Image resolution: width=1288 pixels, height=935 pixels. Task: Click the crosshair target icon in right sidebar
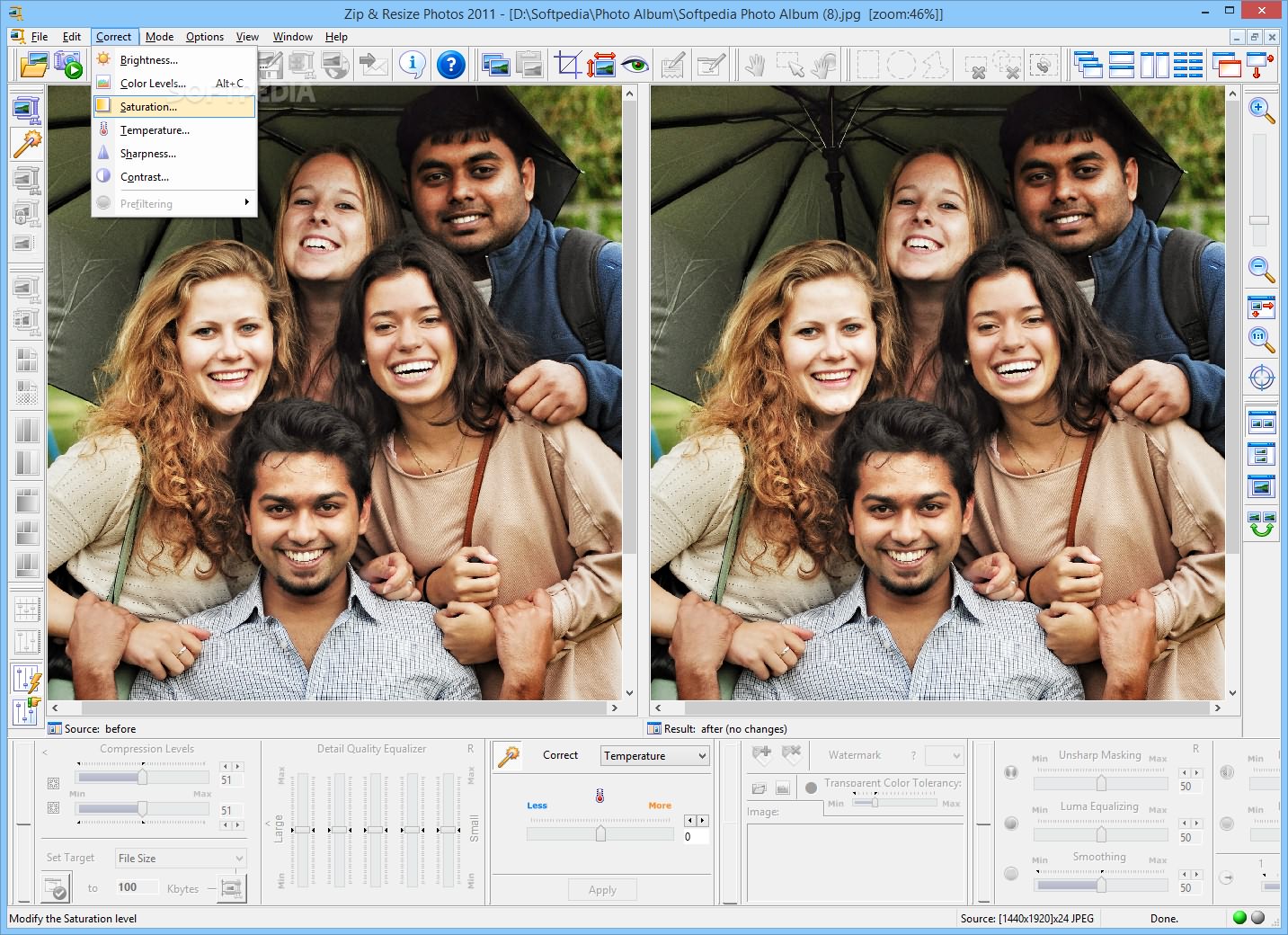(x=1262, y=378)
